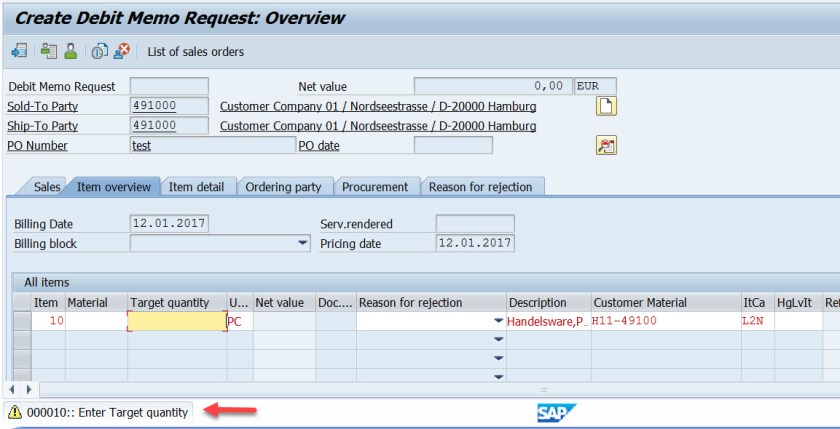Open the Billing block dropdown
This screenshot has width=840, height=429.
click(x=303, y=243)
